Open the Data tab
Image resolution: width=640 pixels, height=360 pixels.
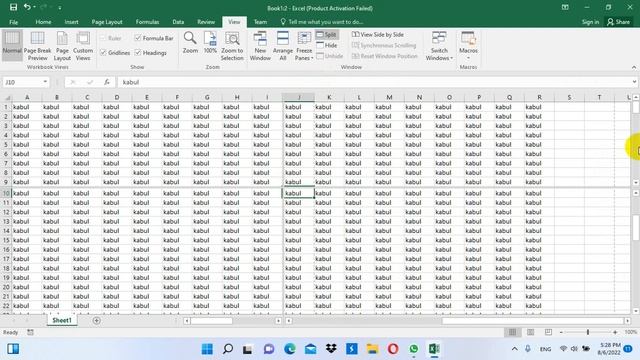[x=178, y=22]
